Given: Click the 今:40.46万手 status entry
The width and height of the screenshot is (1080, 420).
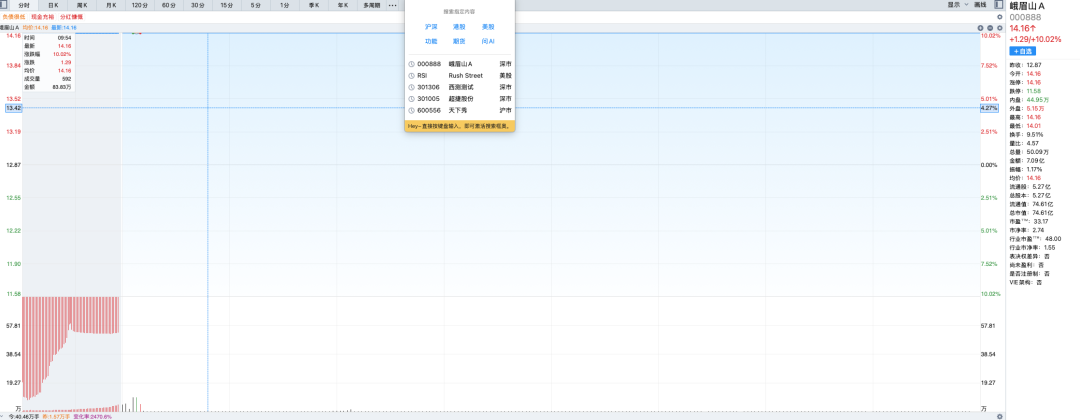Looking at the screenshot, I should point(23,417).
